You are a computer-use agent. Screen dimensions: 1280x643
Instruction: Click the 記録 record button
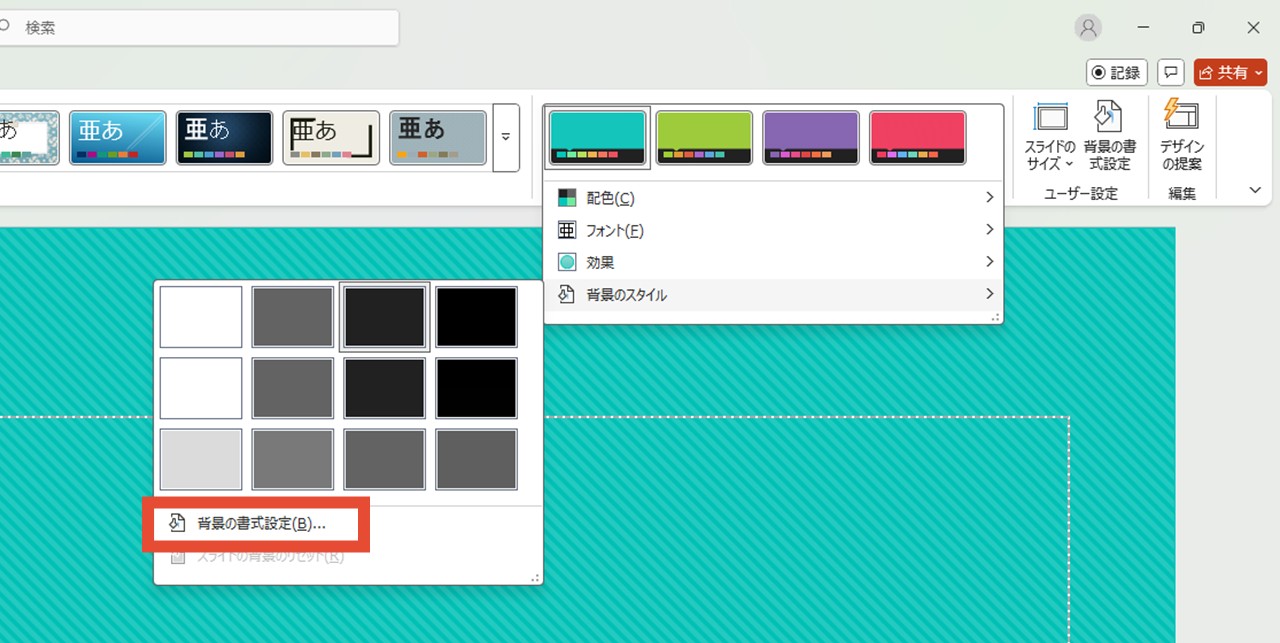pos(1116,73)
